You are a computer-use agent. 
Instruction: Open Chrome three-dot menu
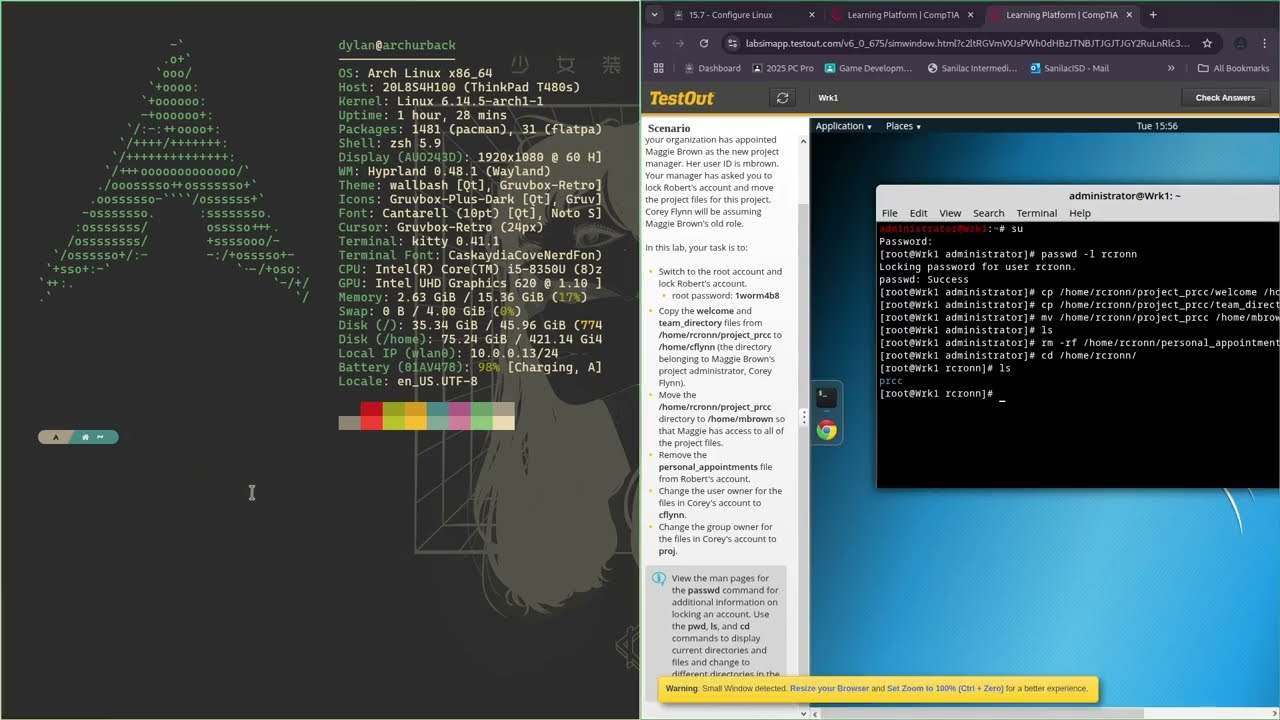(x=1265, y=43)
